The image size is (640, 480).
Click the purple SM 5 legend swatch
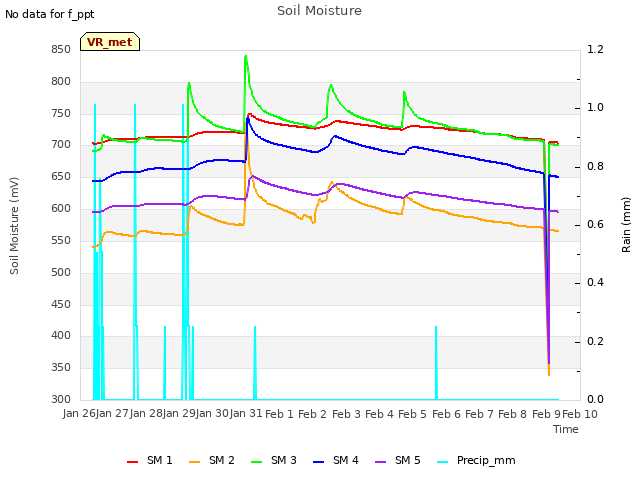[x=381, y=462]
